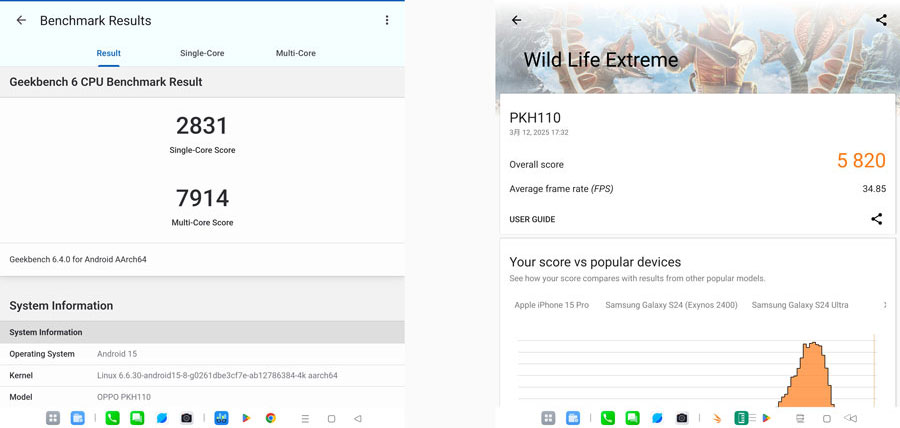Open Phone app in 3DMark taskbar
This screenshot has width=900, height=428.
click(608, 418)
